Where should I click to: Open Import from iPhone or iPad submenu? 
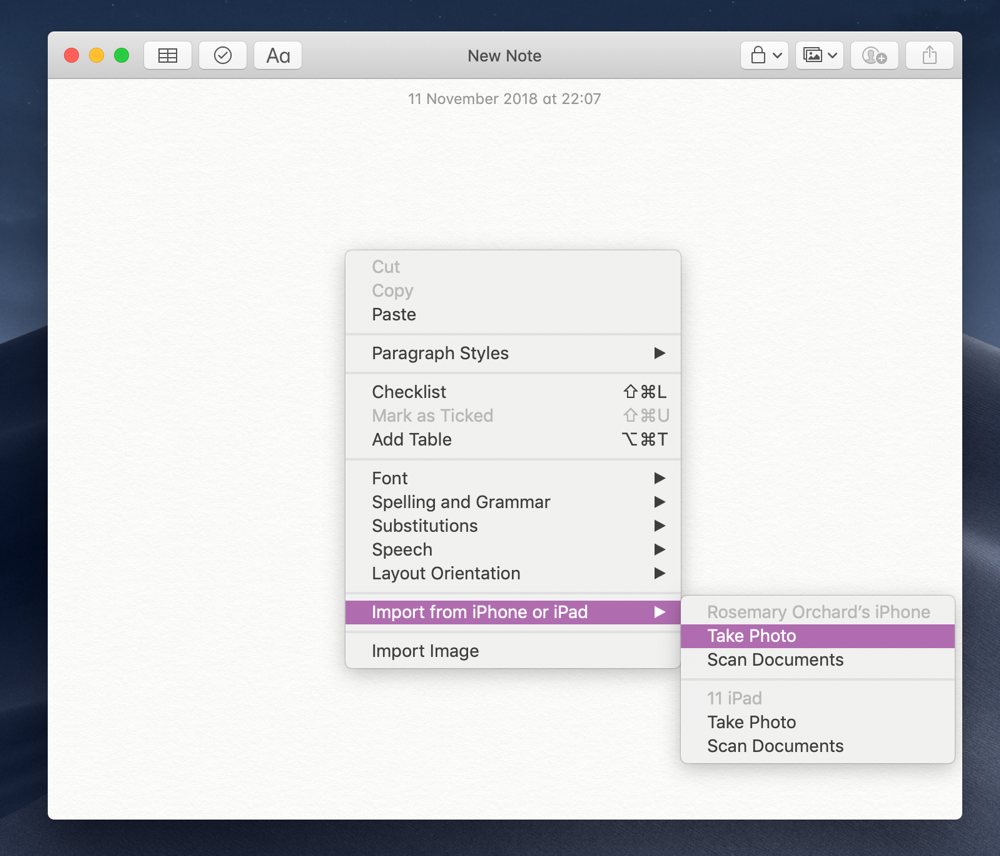pyautogui.click(x=513, y=612)
